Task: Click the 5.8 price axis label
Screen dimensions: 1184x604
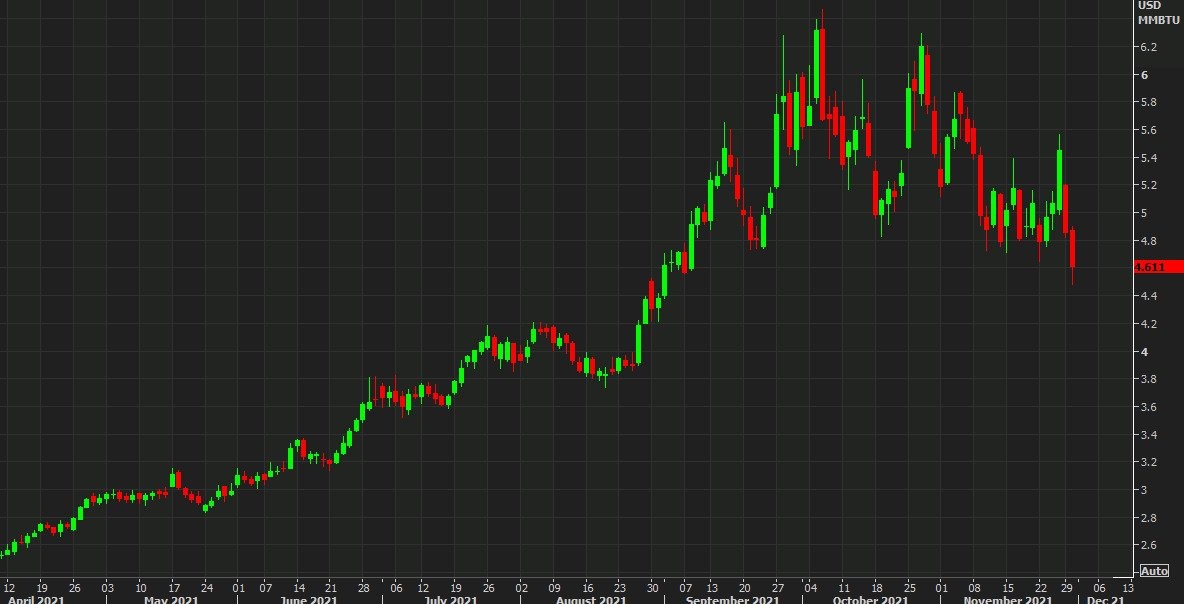Action: click(x=1149, y=103)
